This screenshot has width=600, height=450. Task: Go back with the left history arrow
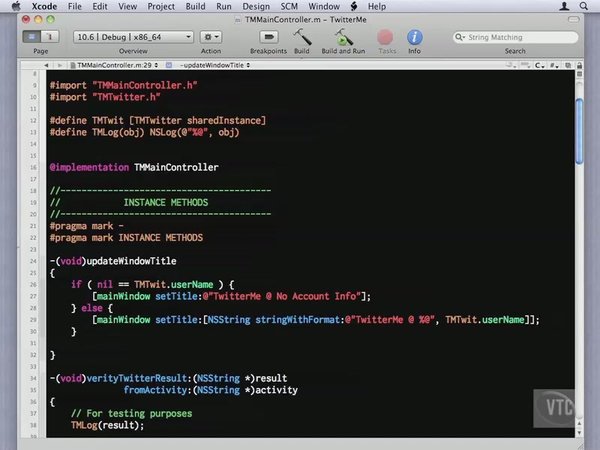click(x=46, y=65)
